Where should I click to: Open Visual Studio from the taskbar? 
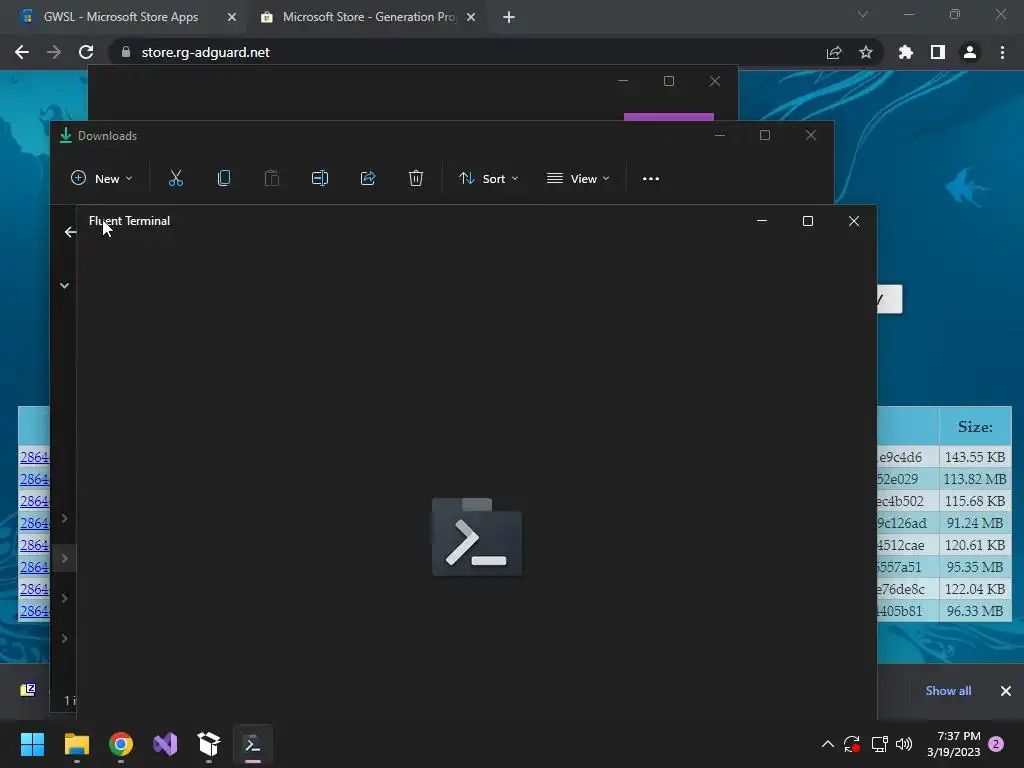tap(165, 744)
